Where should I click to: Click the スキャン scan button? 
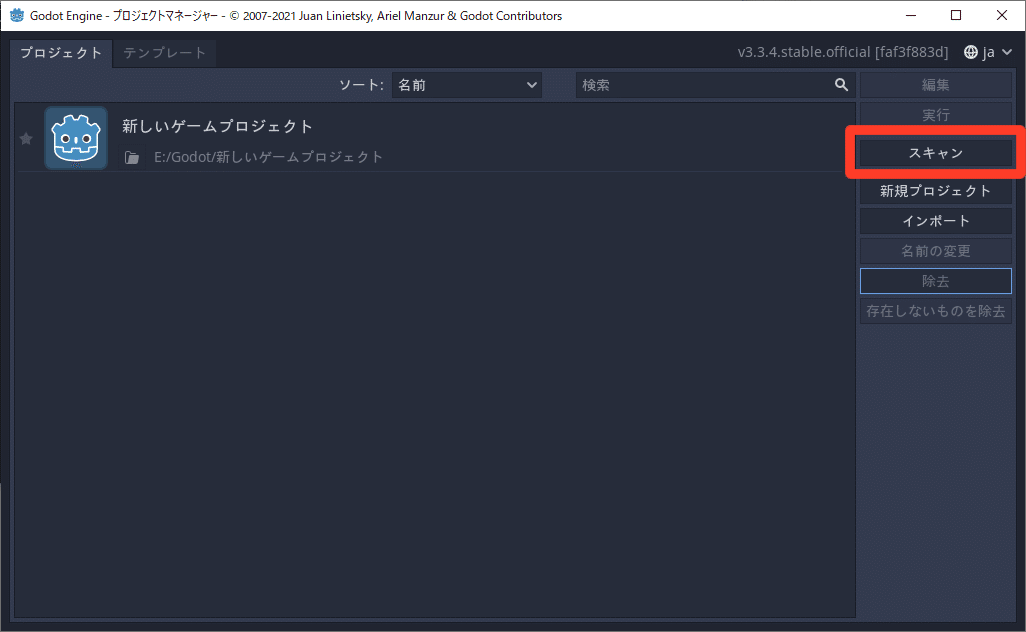click(x=935, y=151)
